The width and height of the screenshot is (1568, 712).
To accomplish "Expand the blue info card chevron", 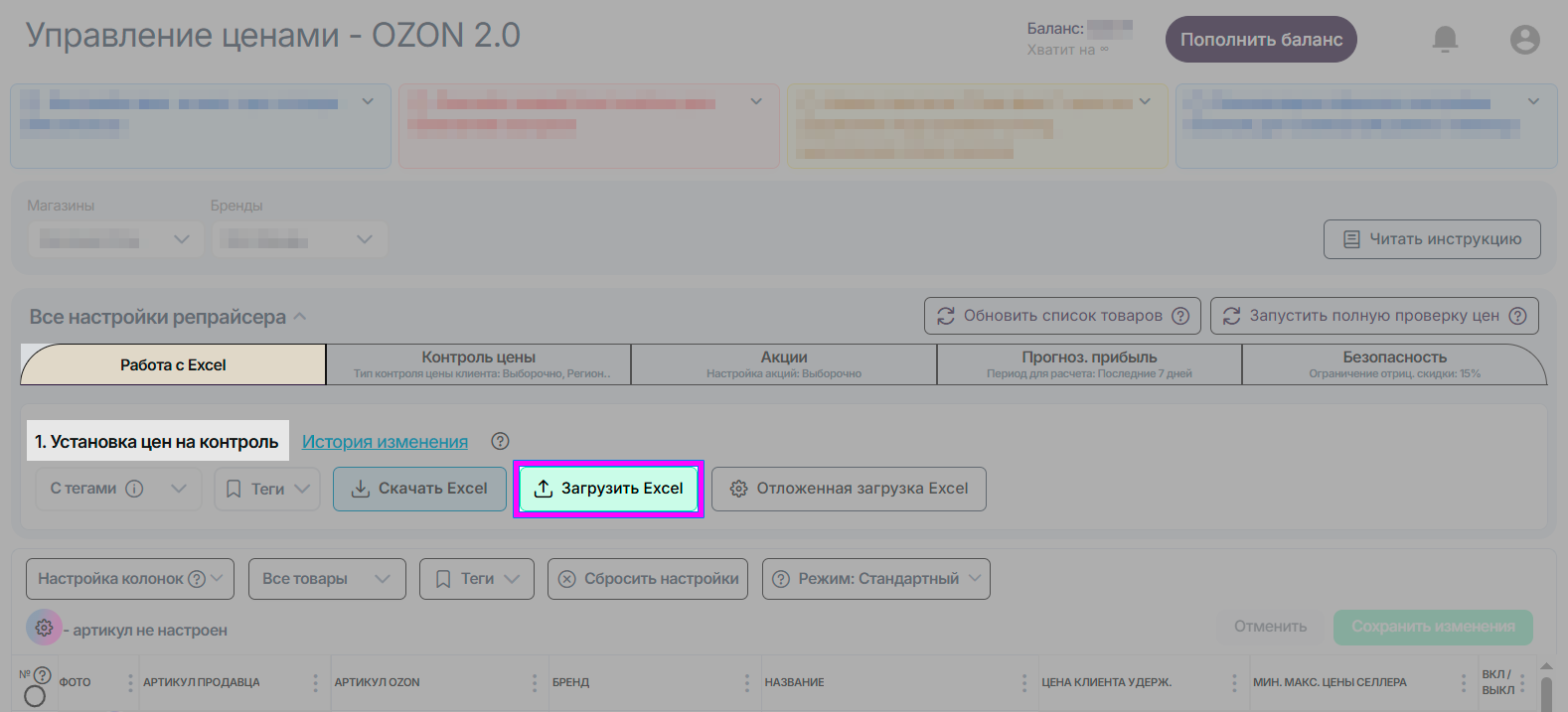I will coord(368,101).
